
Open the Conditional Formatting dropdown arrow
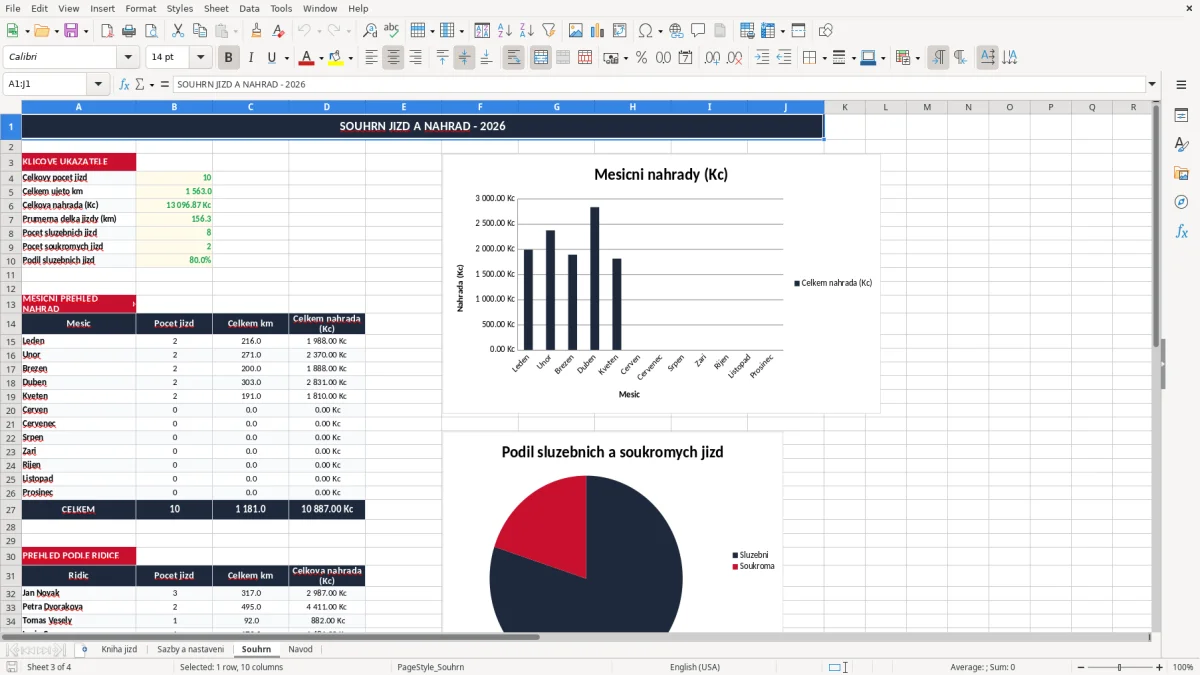[x=917, y=58]
